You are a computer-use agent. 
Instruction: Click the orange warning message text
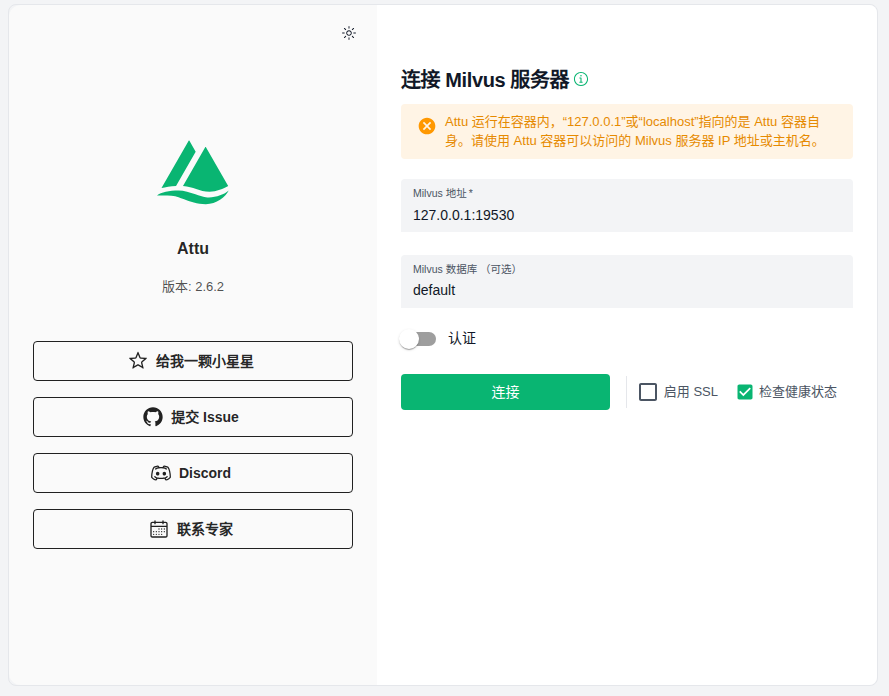click(x=633, y=131)
